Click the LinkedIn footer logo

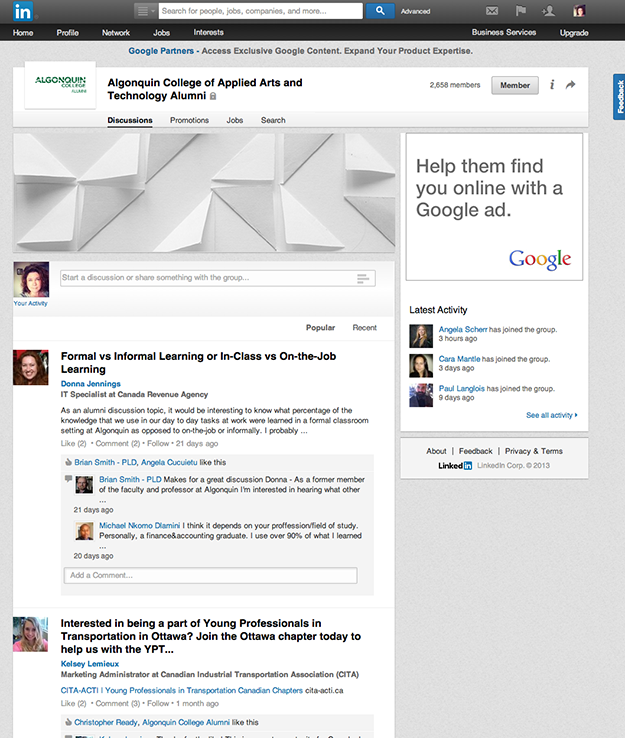point(455,465)
